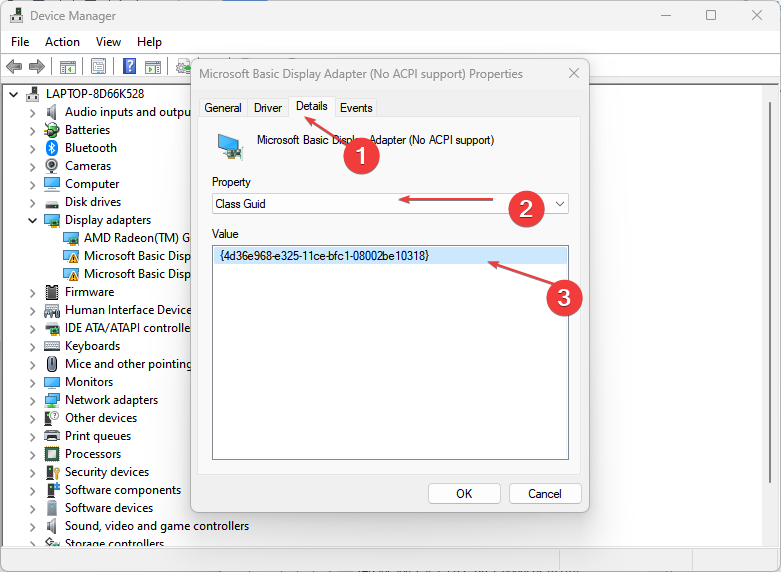Click the Back arrow in Device Manager toolbar
This screenshot has height=572, width=781.
point(14,66)
